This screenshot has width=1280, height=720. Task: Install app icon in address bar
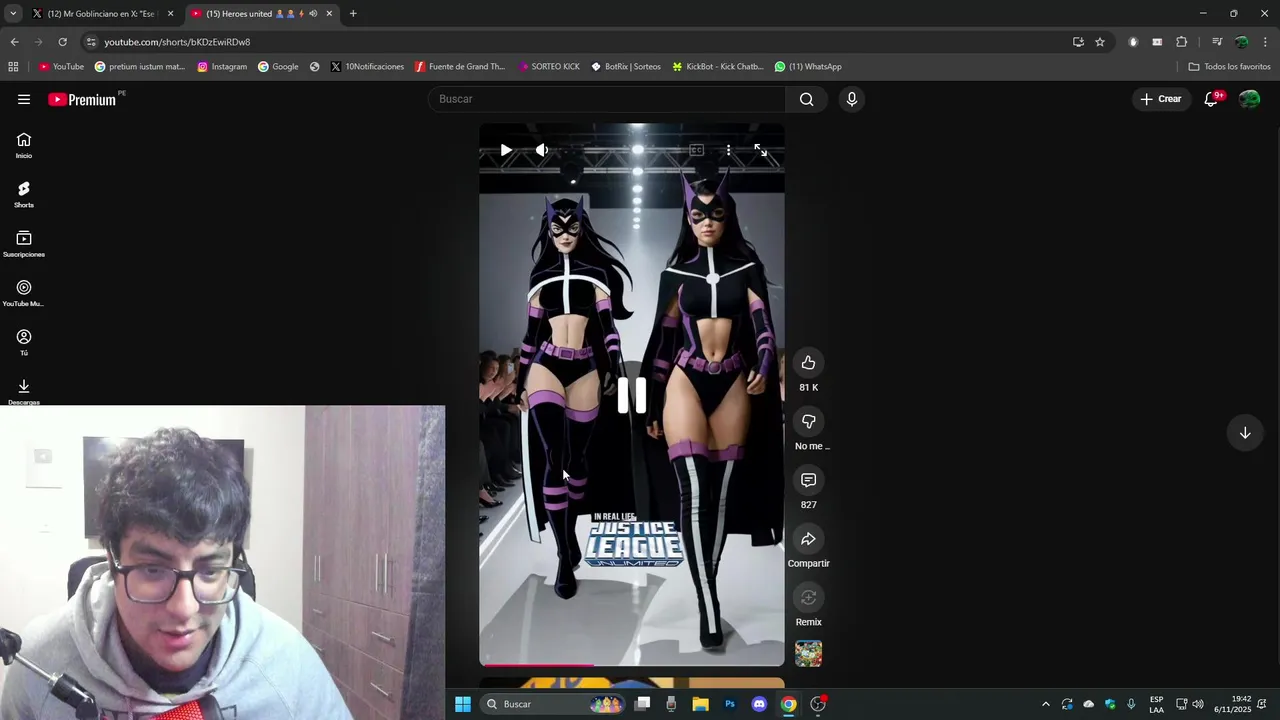click(1078, 42)
